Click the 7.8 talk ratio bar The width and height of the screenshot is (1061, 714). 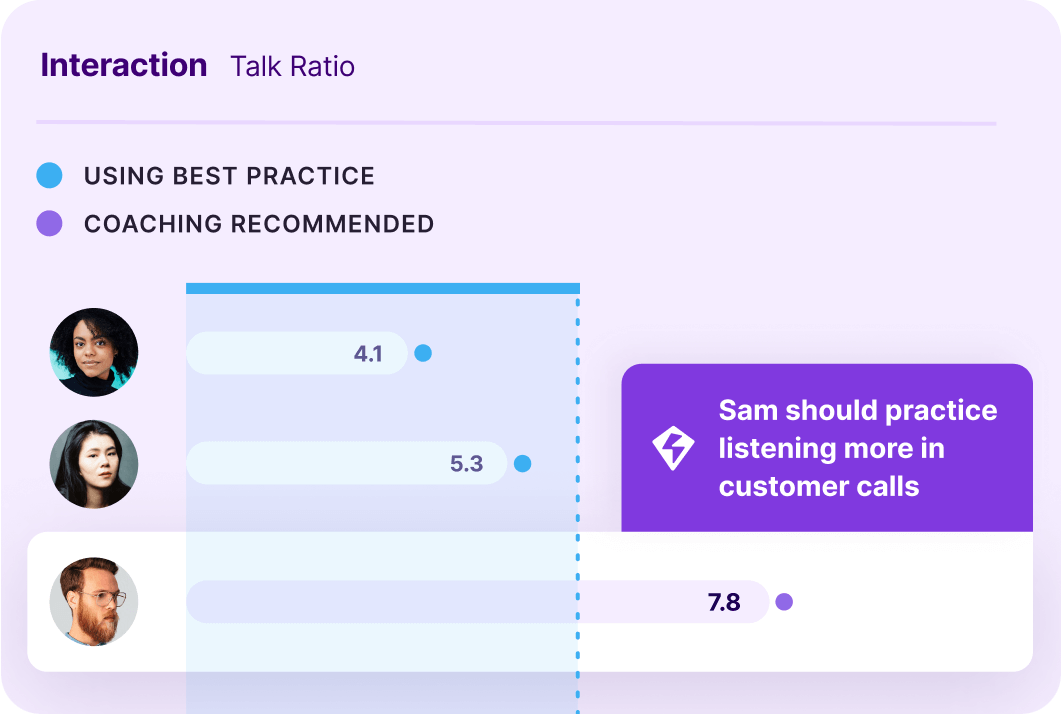(x=477, y=602)
